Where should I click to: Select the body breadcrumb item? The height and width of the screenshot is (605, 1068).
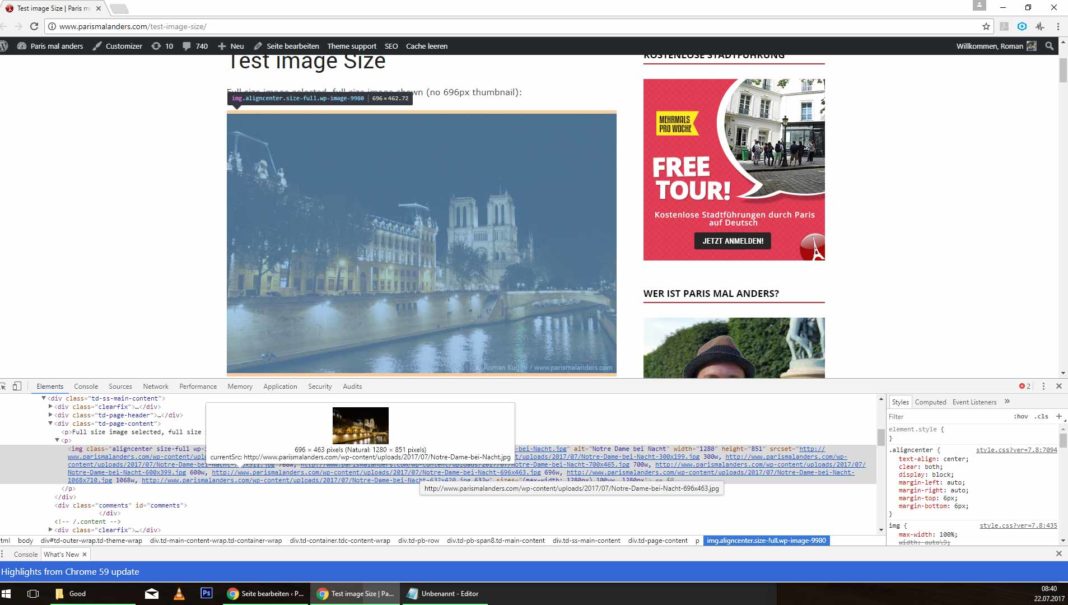(25, 540)
